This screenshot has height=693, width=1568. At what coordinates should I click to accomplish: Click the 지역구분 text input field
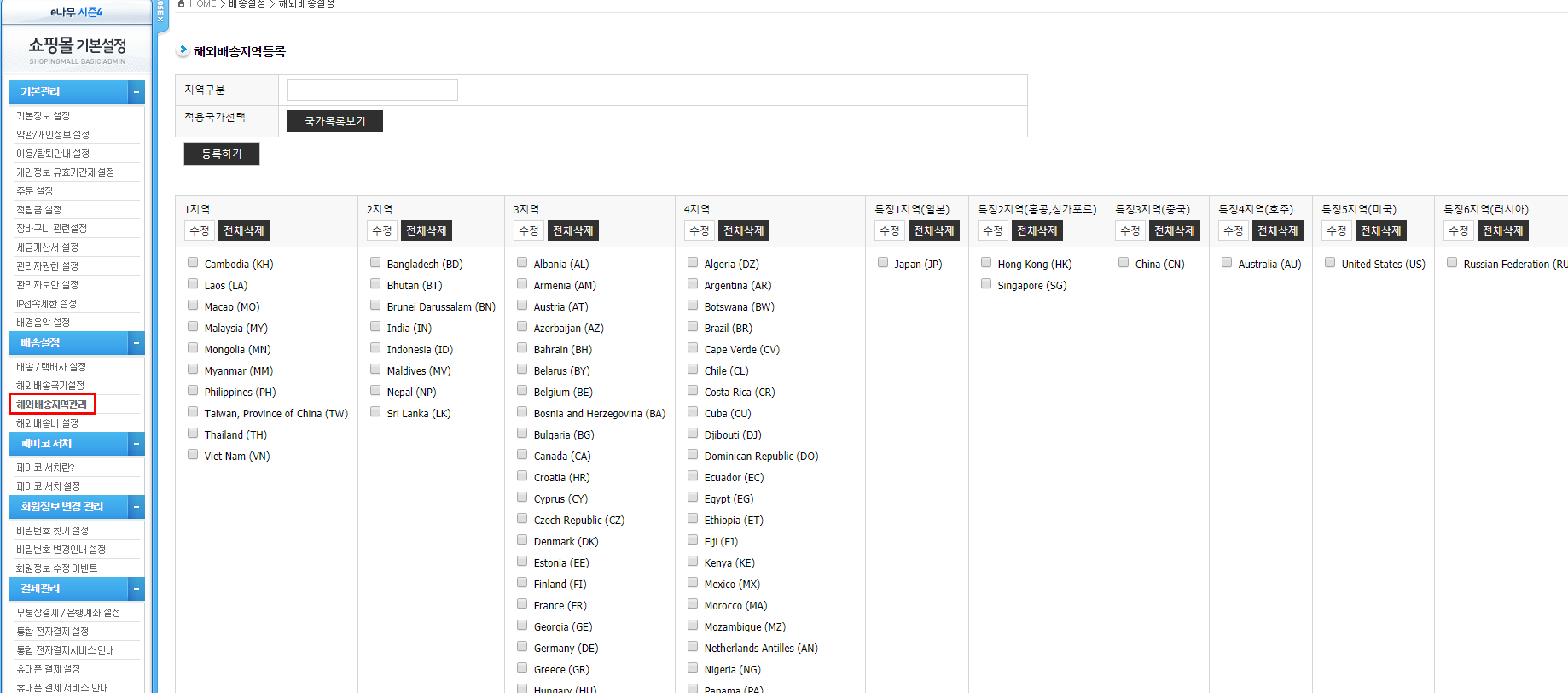[x=372, y=90]
